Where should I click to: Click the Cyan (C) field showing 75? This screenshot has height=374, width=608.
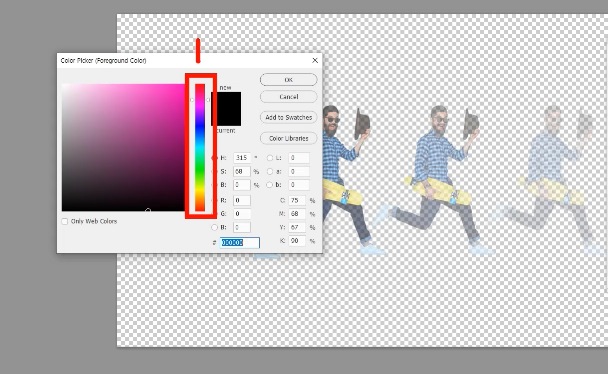[297, 200]
